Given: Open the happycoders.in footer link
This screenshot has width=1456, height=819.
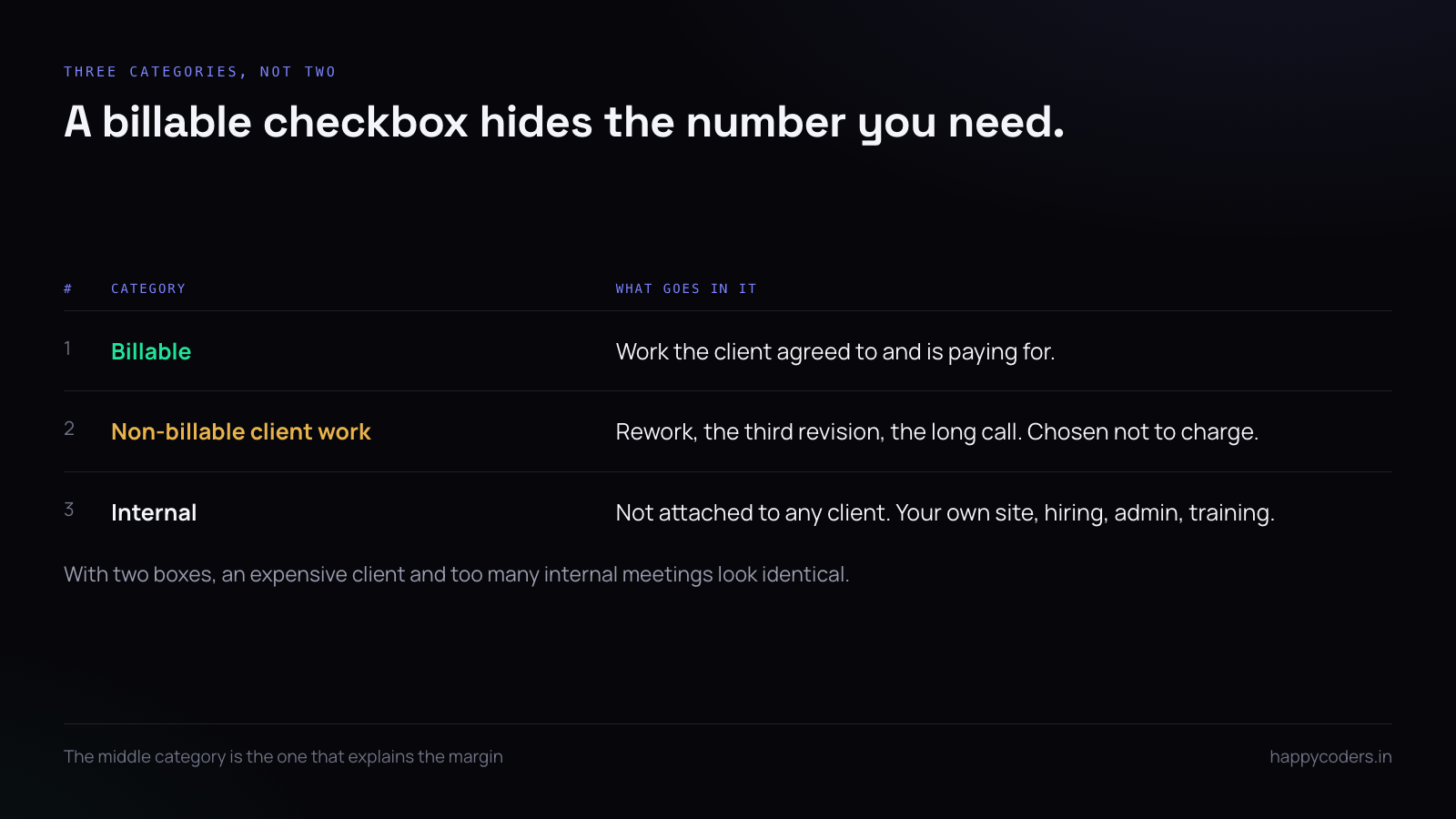Looking at the screenshot, I should point(1330,757).
